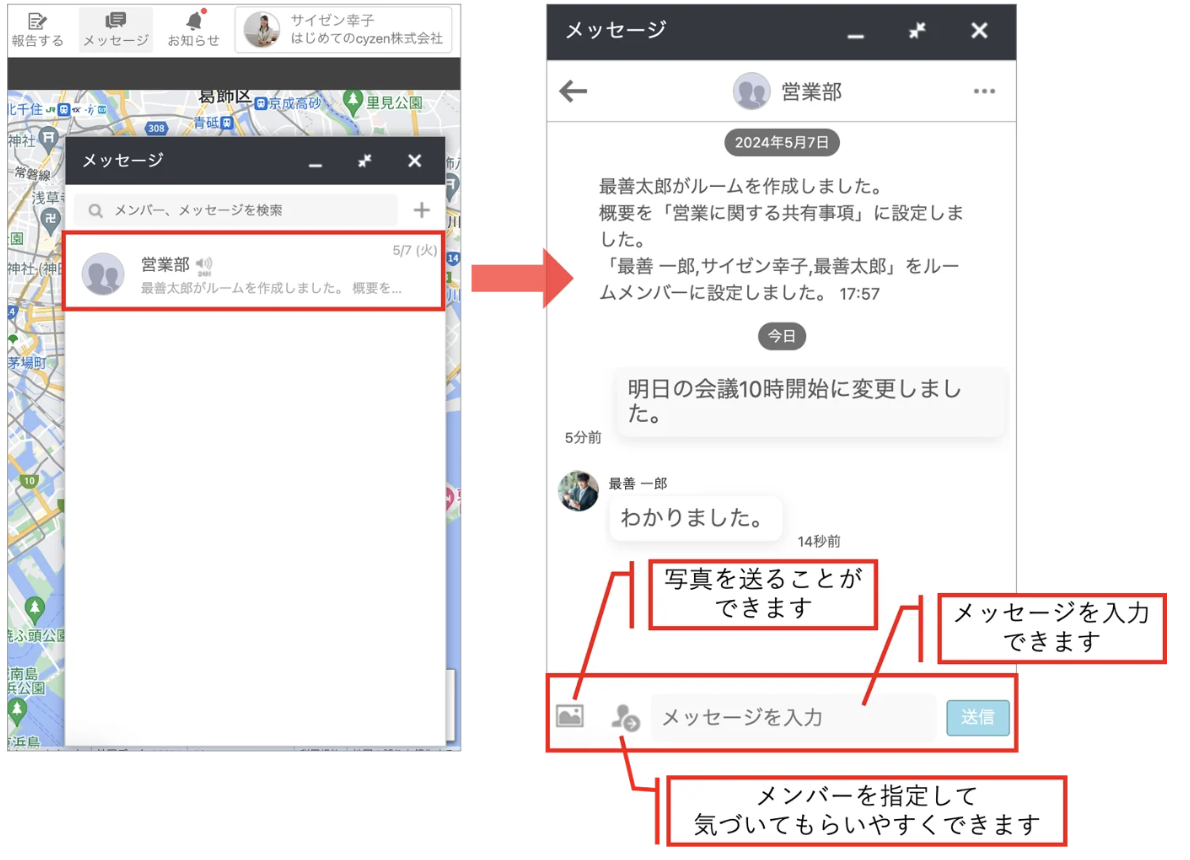The height and width of the screenshot is (860, 1190).
Task: Click the plus icon to create a new room
Action: pyautogui.click(x=421, y=210)
